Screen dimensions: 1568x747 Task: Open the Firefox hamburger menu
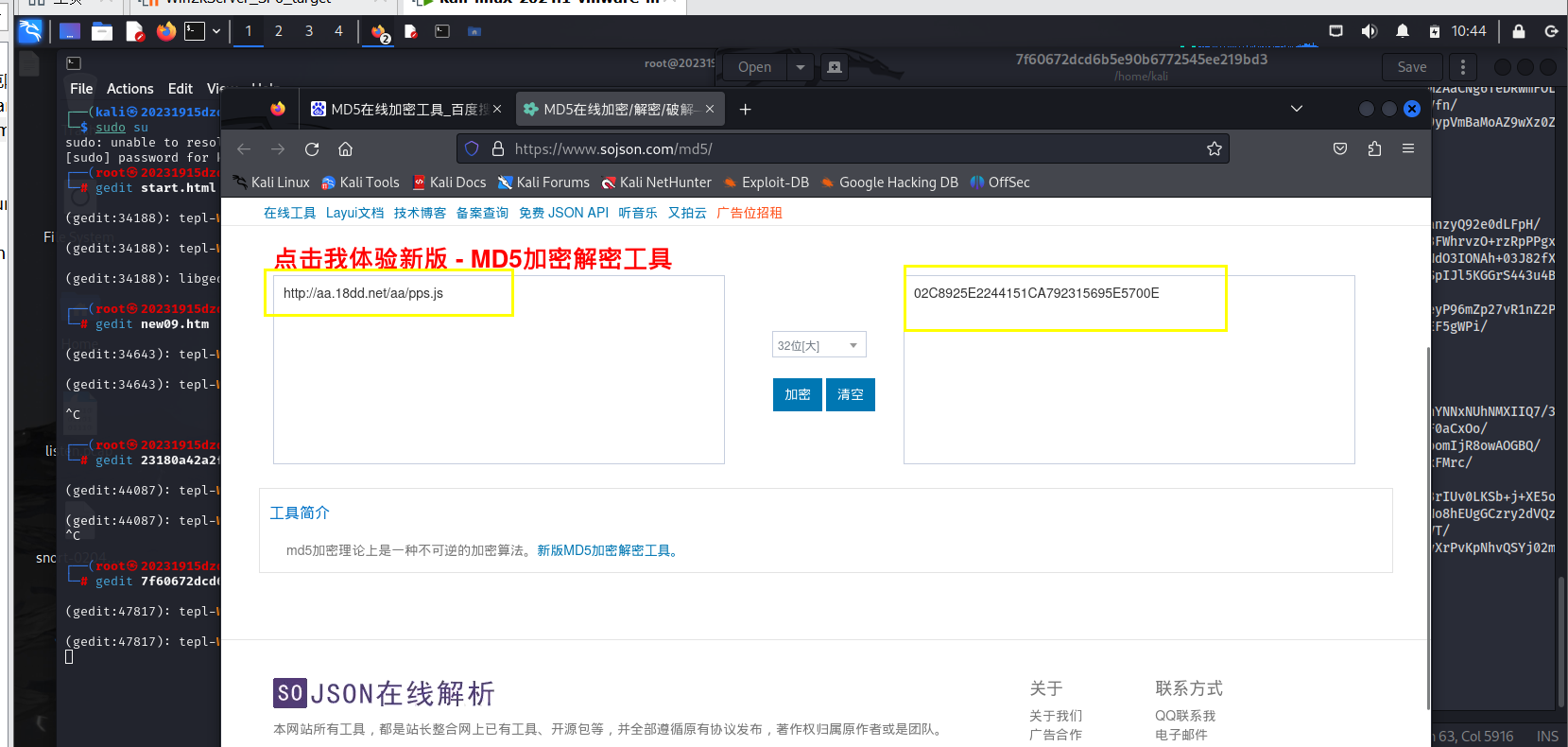1408,148
